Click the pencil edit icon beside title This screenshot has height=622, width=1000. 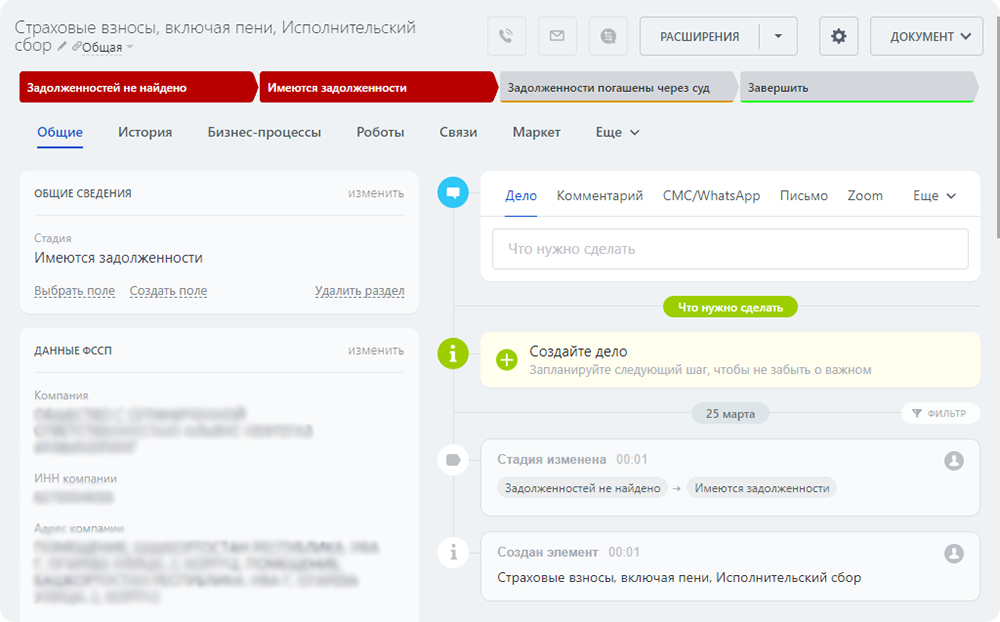[x=62, y=47]
